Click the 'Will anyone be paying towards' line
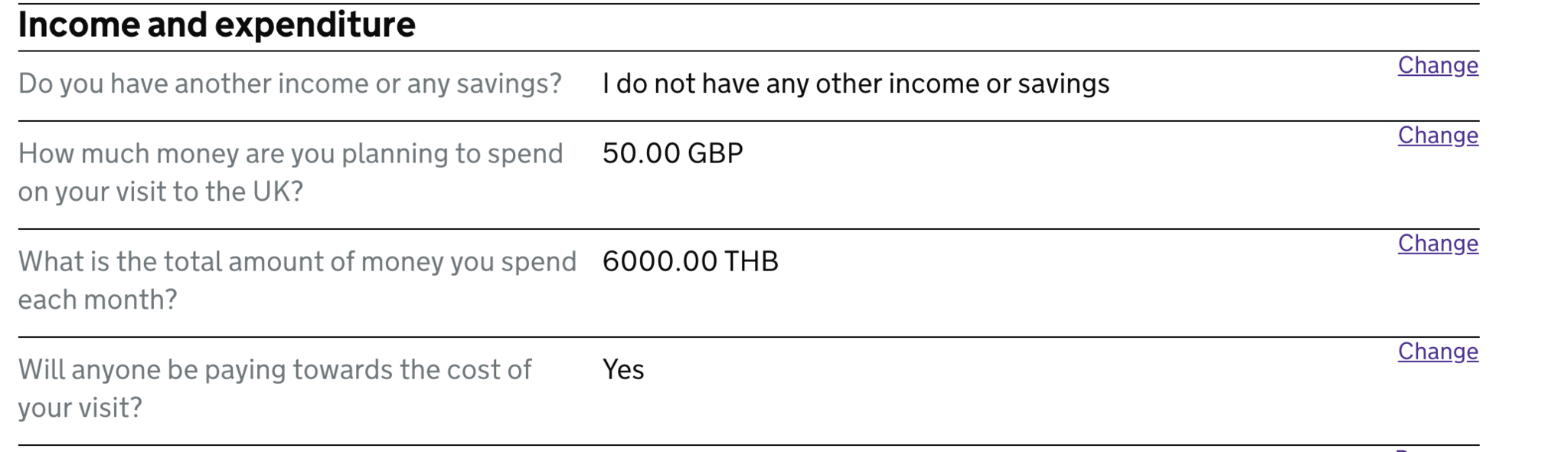1568x452 pixels. [275, 370]
